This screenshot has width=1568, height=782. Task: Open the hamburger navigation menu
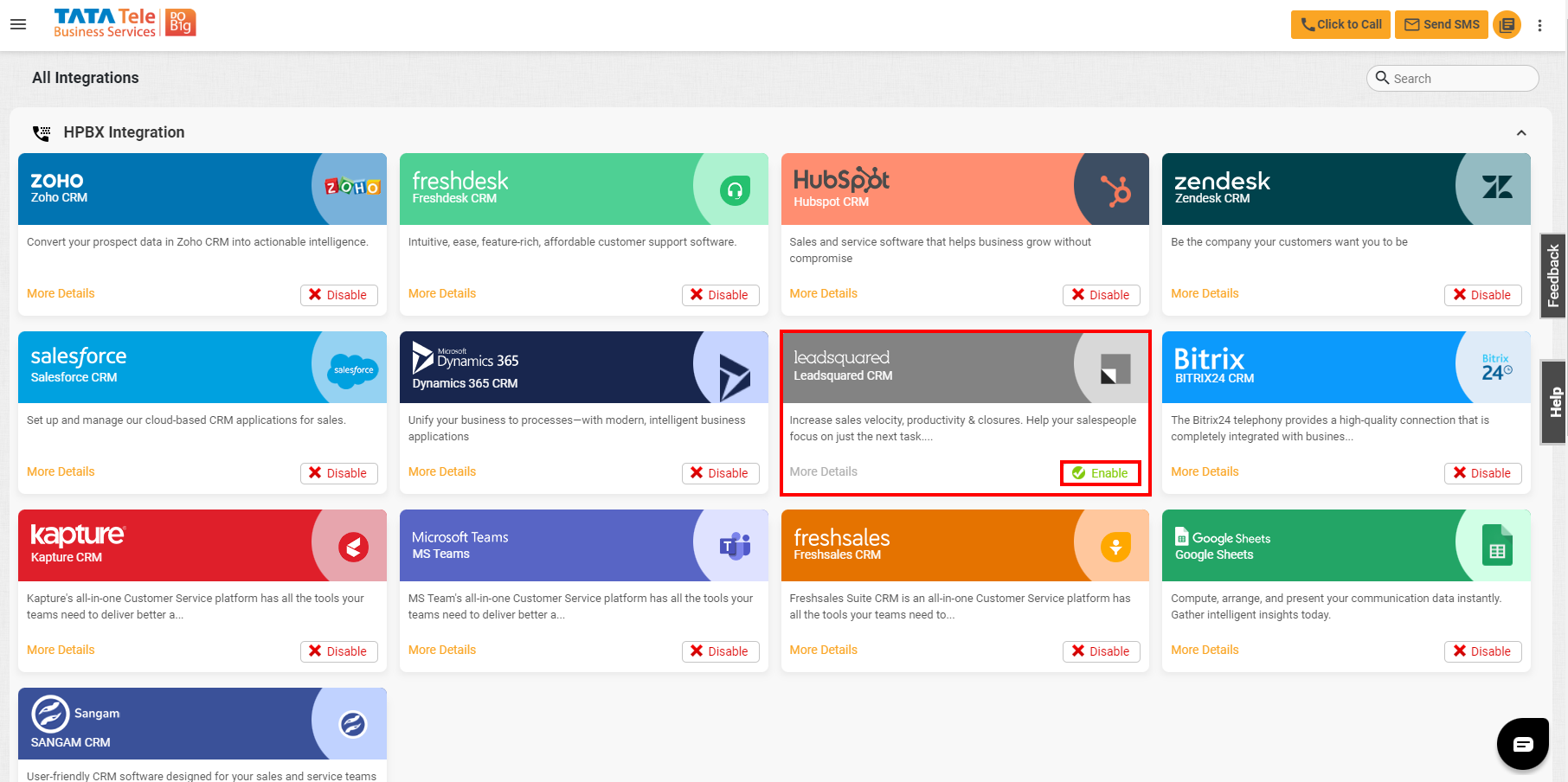[x=18, y=24]
